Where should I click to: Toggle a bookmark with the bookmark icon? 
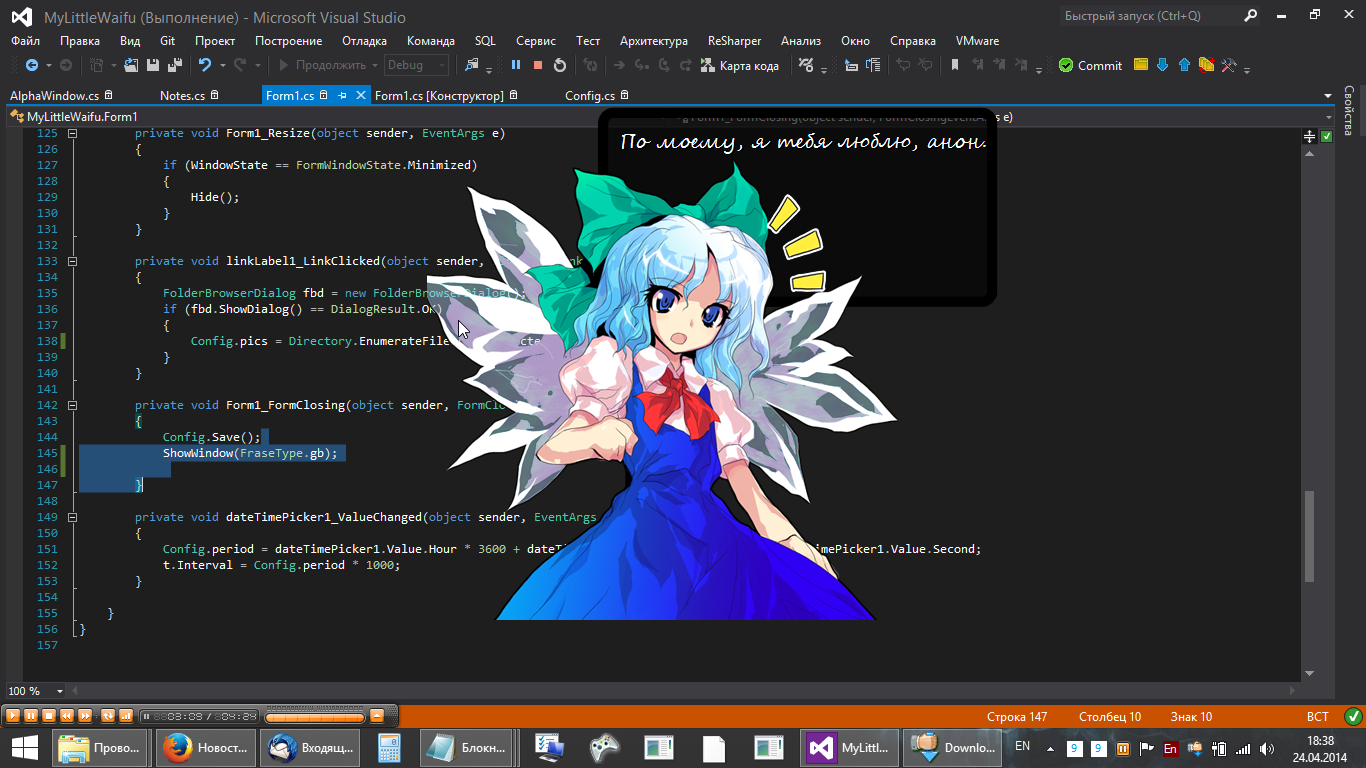pos(955,65)
